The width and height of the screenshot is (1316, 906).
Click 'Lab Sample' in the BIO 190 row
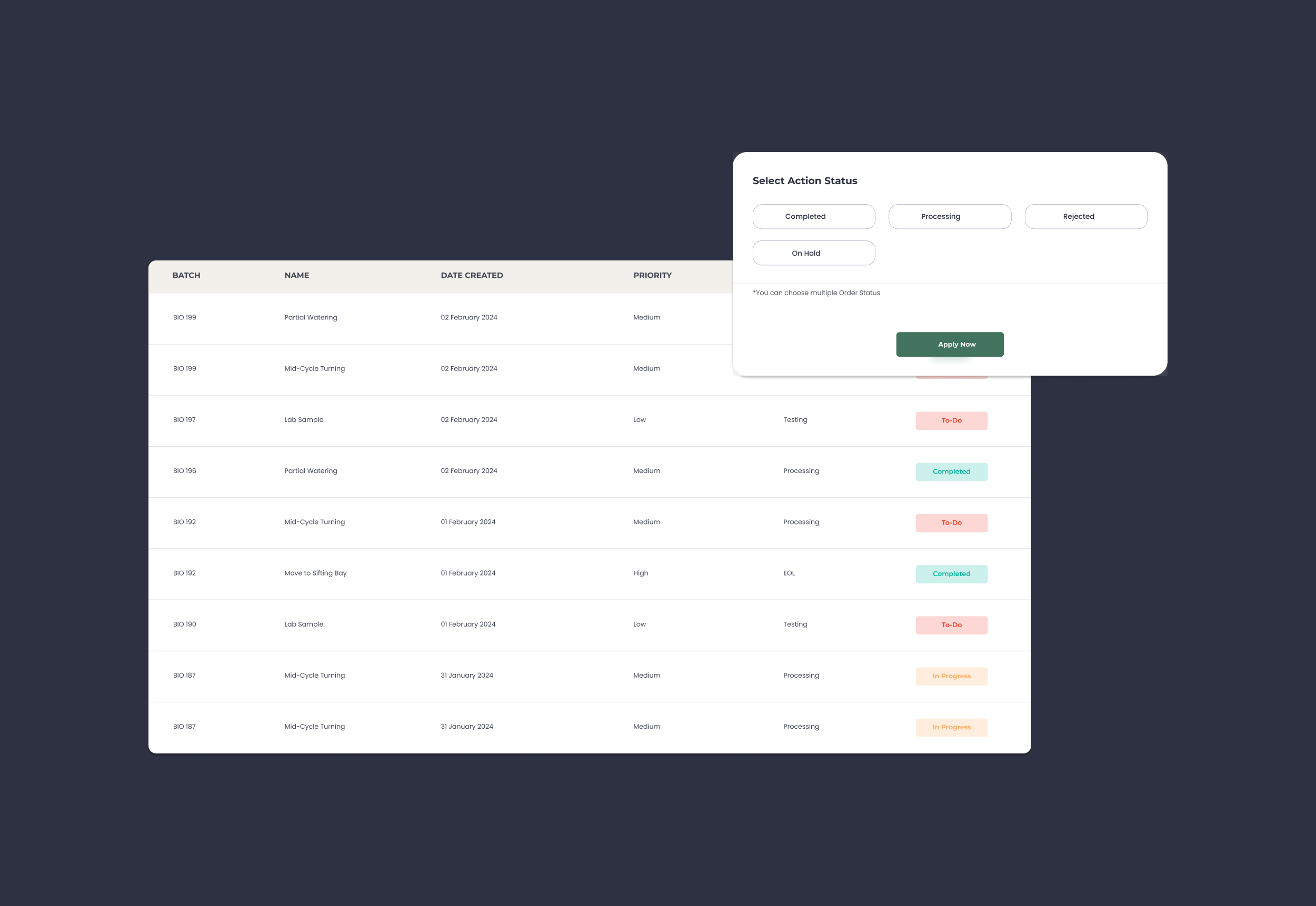[304, 624]
